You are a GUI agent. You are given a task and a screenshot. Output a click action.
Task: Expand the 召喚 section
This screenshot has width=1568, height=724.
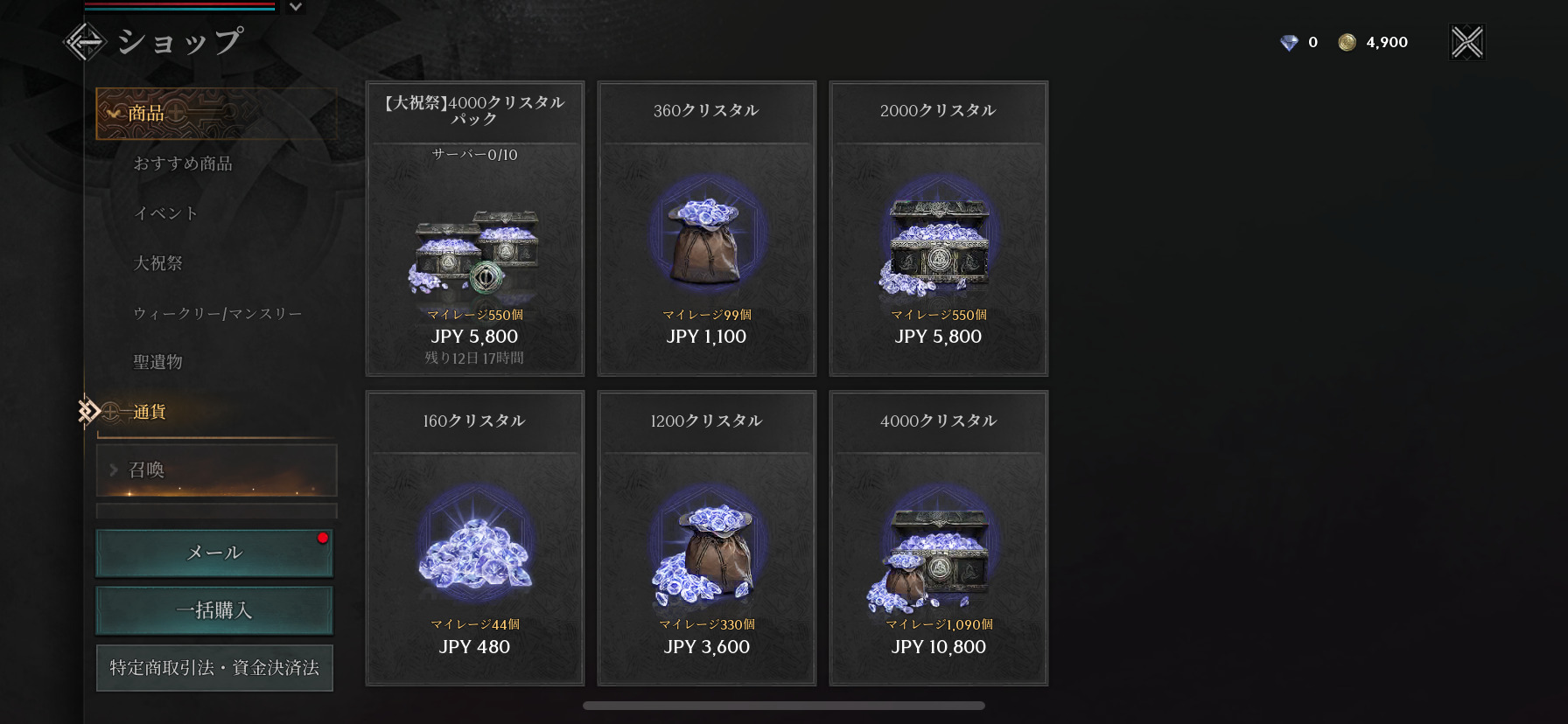coord(216,470)
